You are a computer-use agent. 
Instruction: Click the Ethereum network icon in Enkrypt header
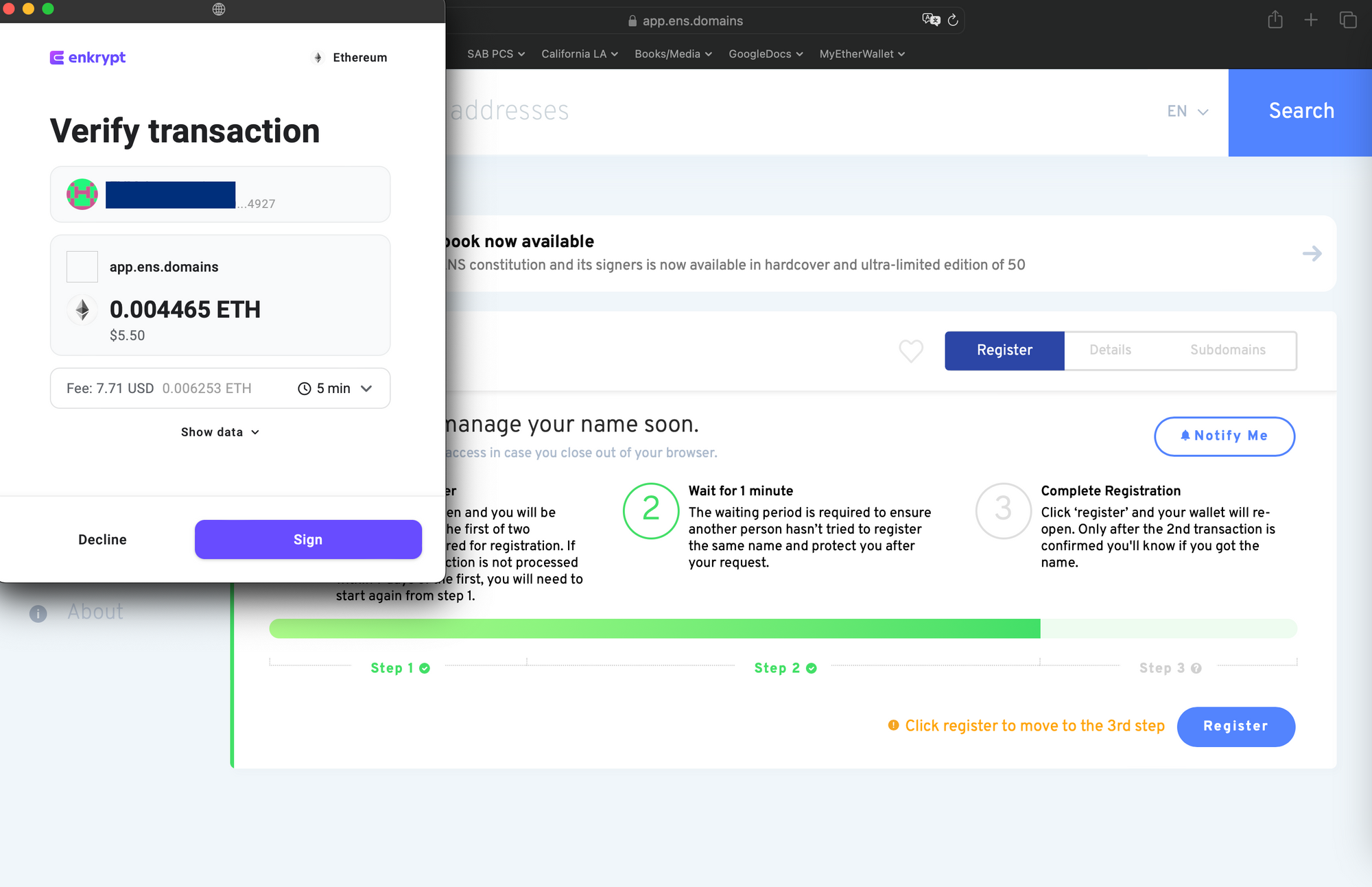coord(318,58)
